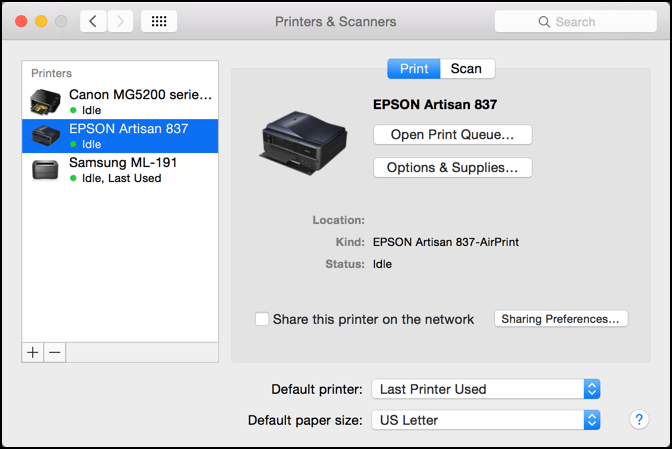The height and width of the screenshot is (449, 672).
Task: Select EPSON Artisan 837 name in list
Action: [x=129, y=129]
